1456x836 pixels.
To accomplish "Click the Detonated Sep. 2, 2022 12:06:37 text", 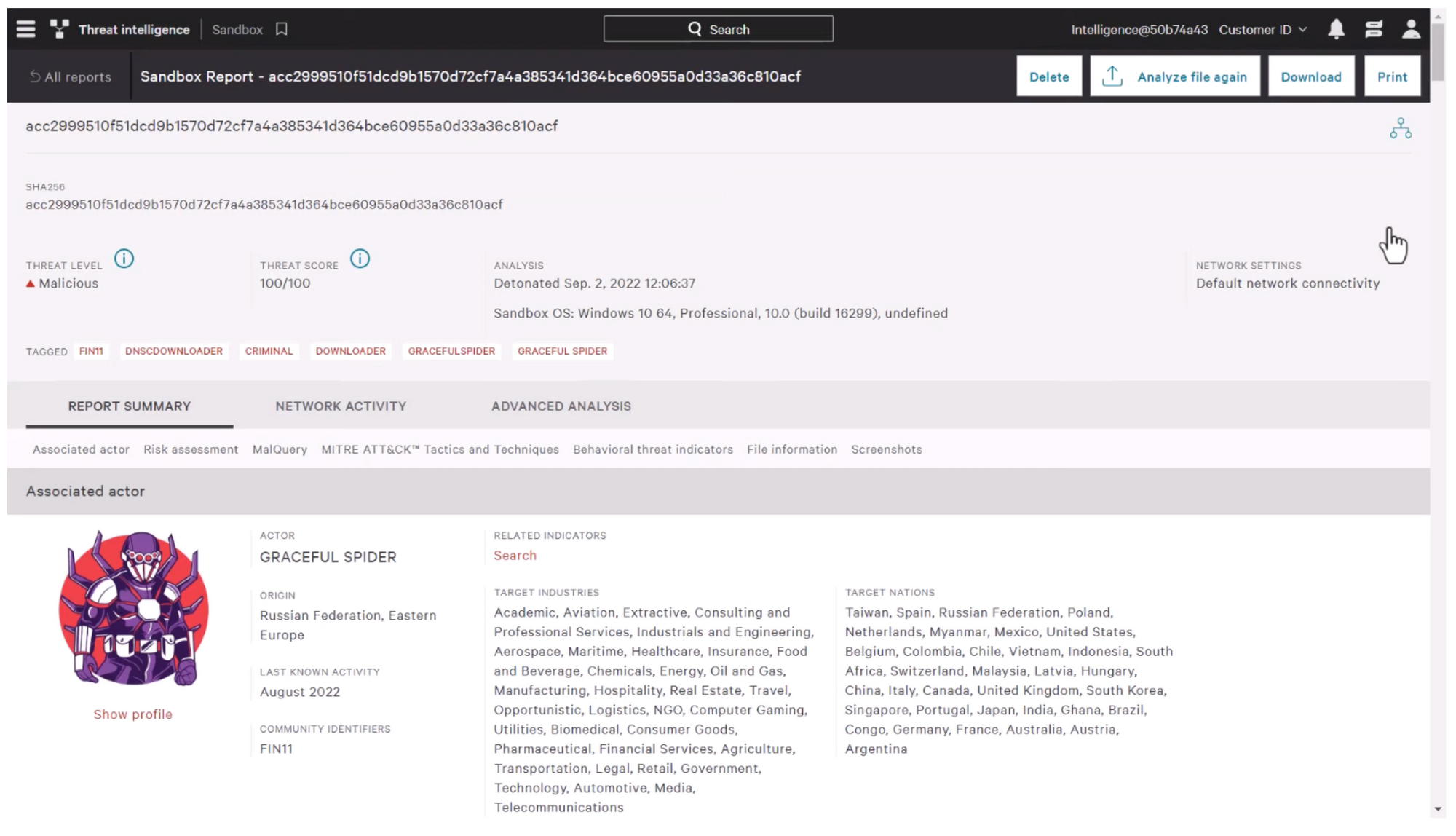I will coord(594,283).
